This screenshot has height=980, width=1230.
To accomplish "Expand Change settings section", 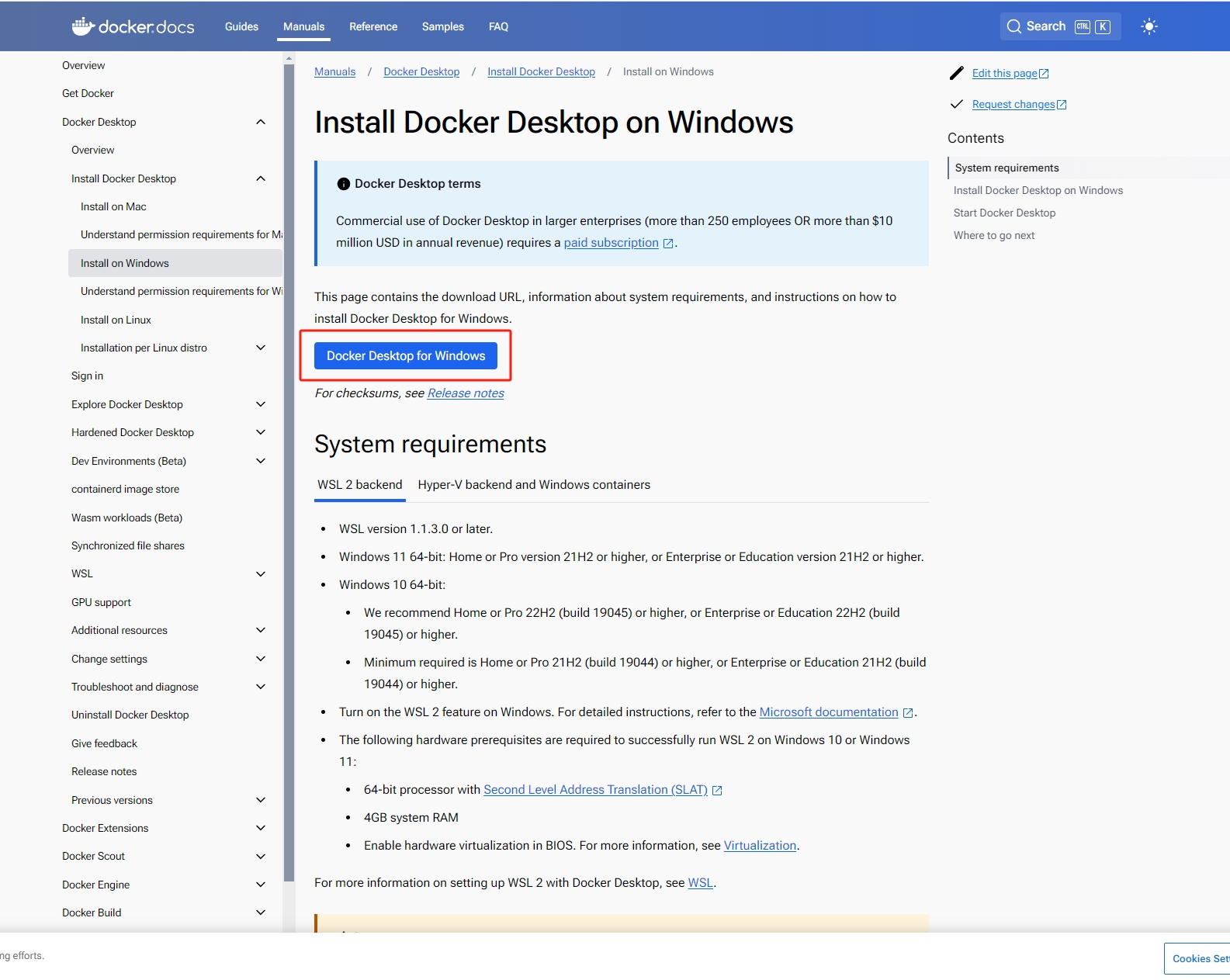I will click(261, 659).
